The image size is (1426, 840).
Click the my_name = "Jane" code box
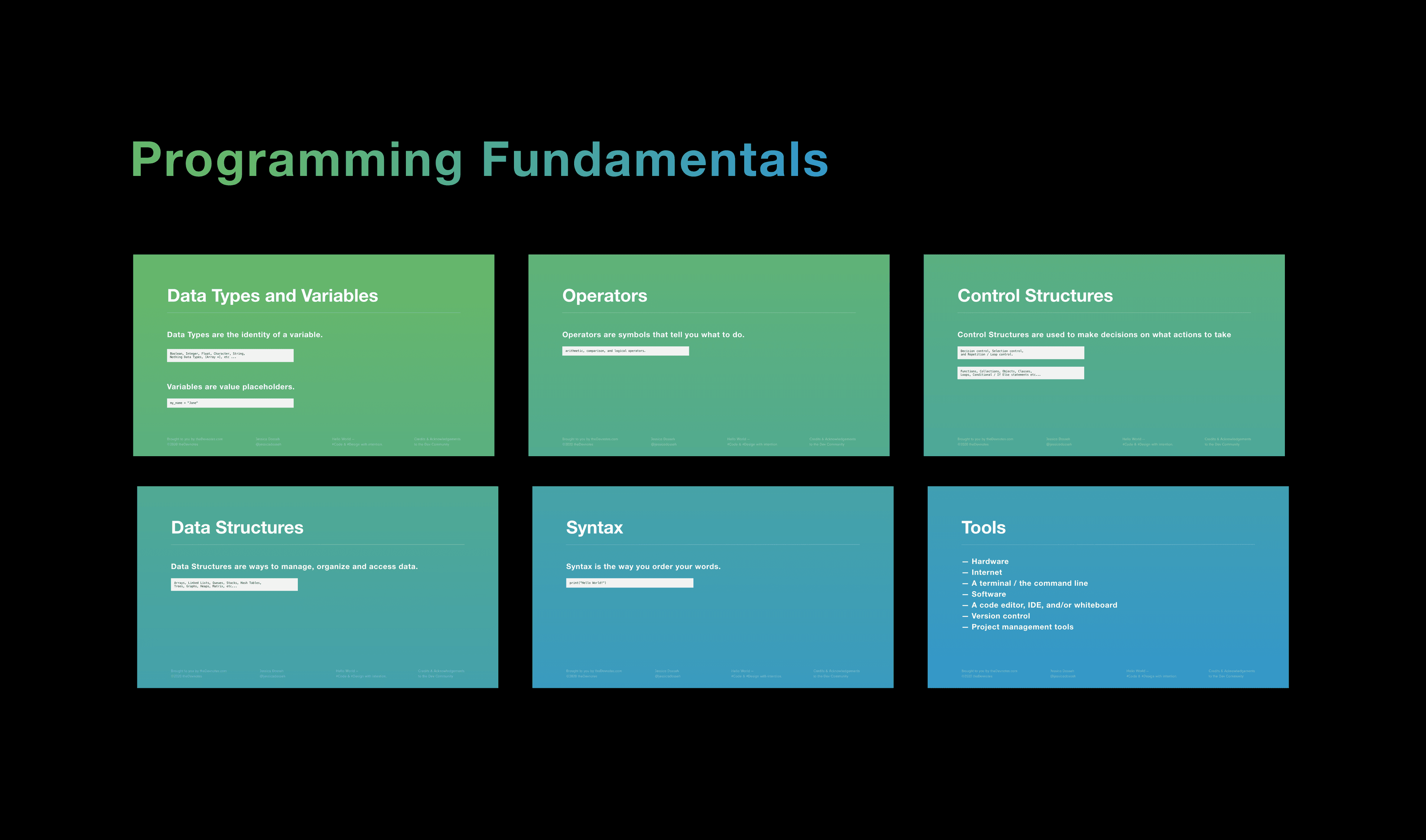coord(230,403)
